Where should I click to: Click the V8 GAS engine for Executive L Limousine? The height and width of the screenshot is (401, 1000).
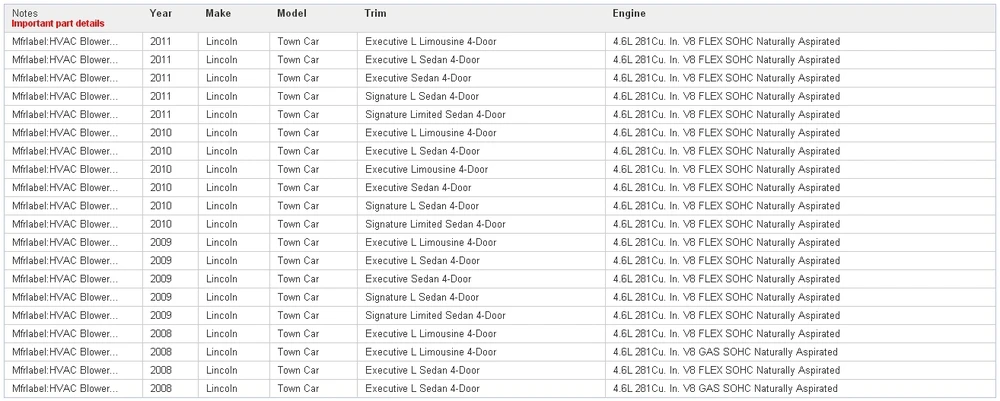(725, 352)
